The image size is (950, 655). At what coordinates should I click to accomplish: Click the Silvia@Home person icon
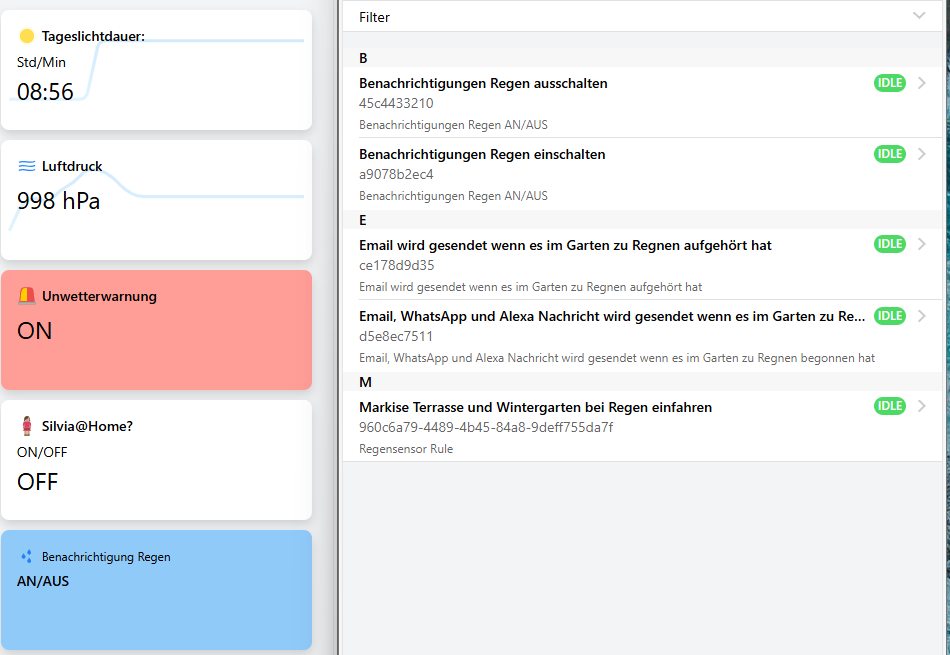coord(27,426)
